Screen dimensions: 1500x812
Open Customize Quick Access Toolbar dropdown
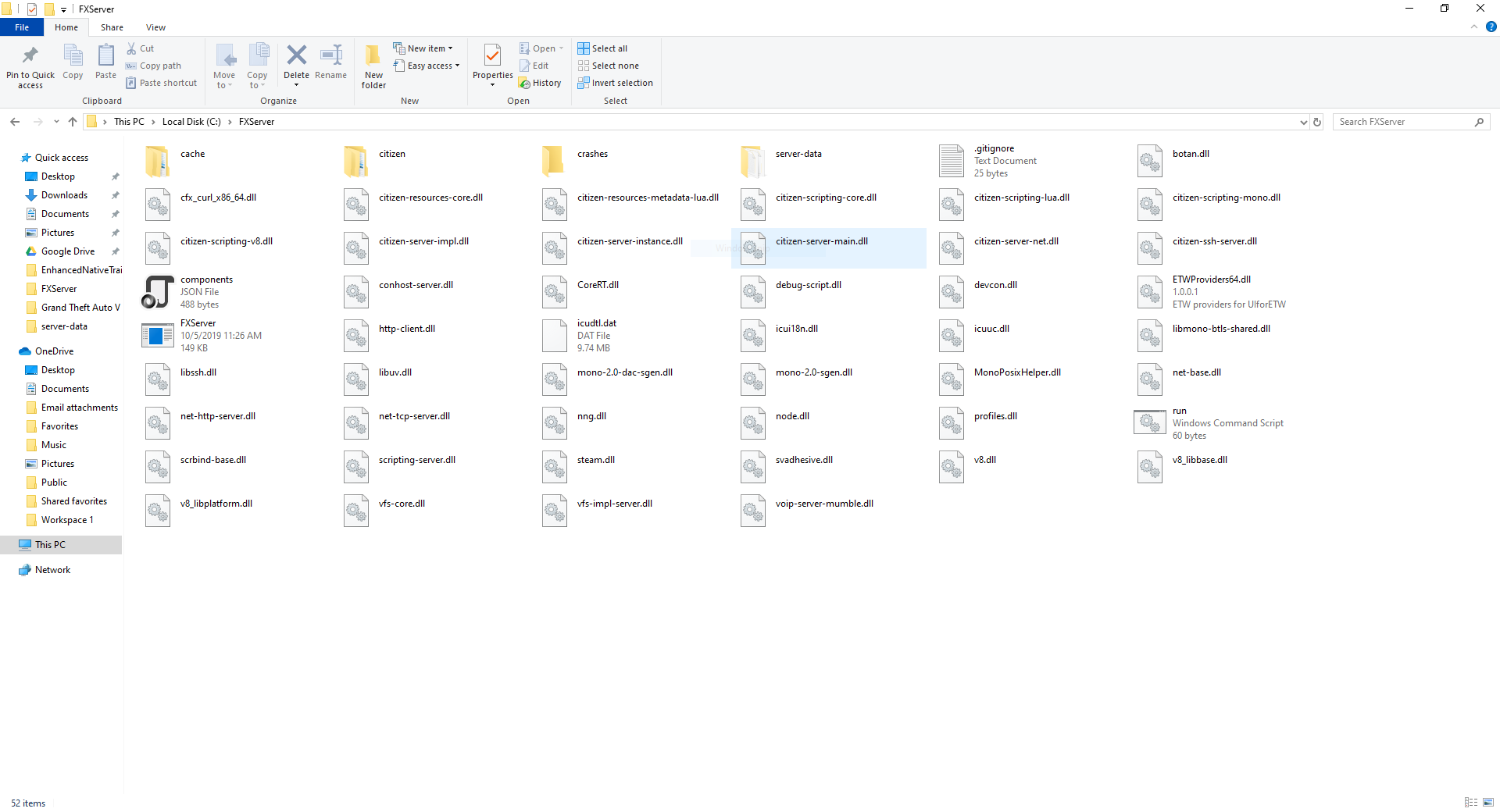(x=63, y=9)
